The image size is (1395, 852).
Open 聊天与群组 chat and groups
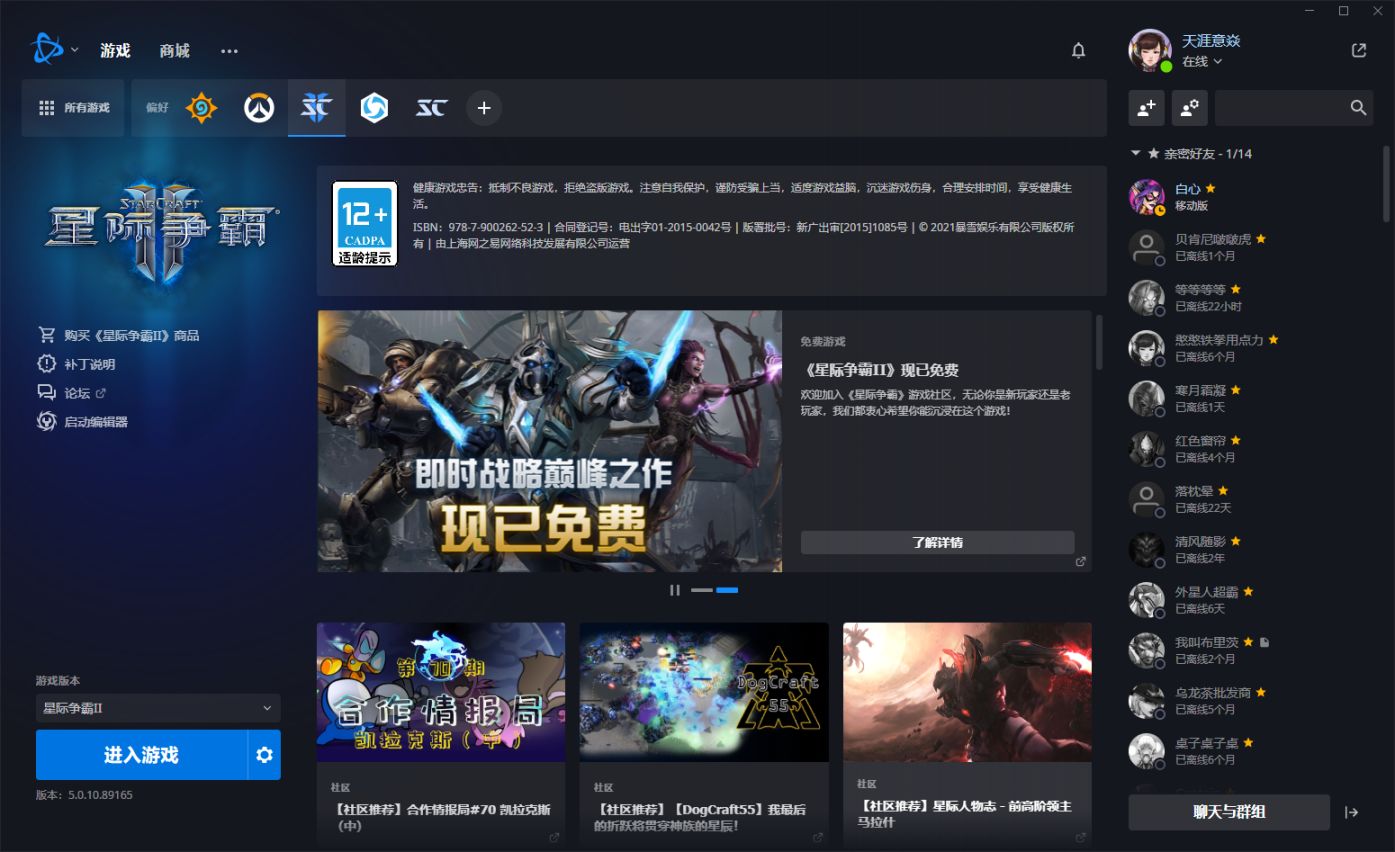[1229, 812]
